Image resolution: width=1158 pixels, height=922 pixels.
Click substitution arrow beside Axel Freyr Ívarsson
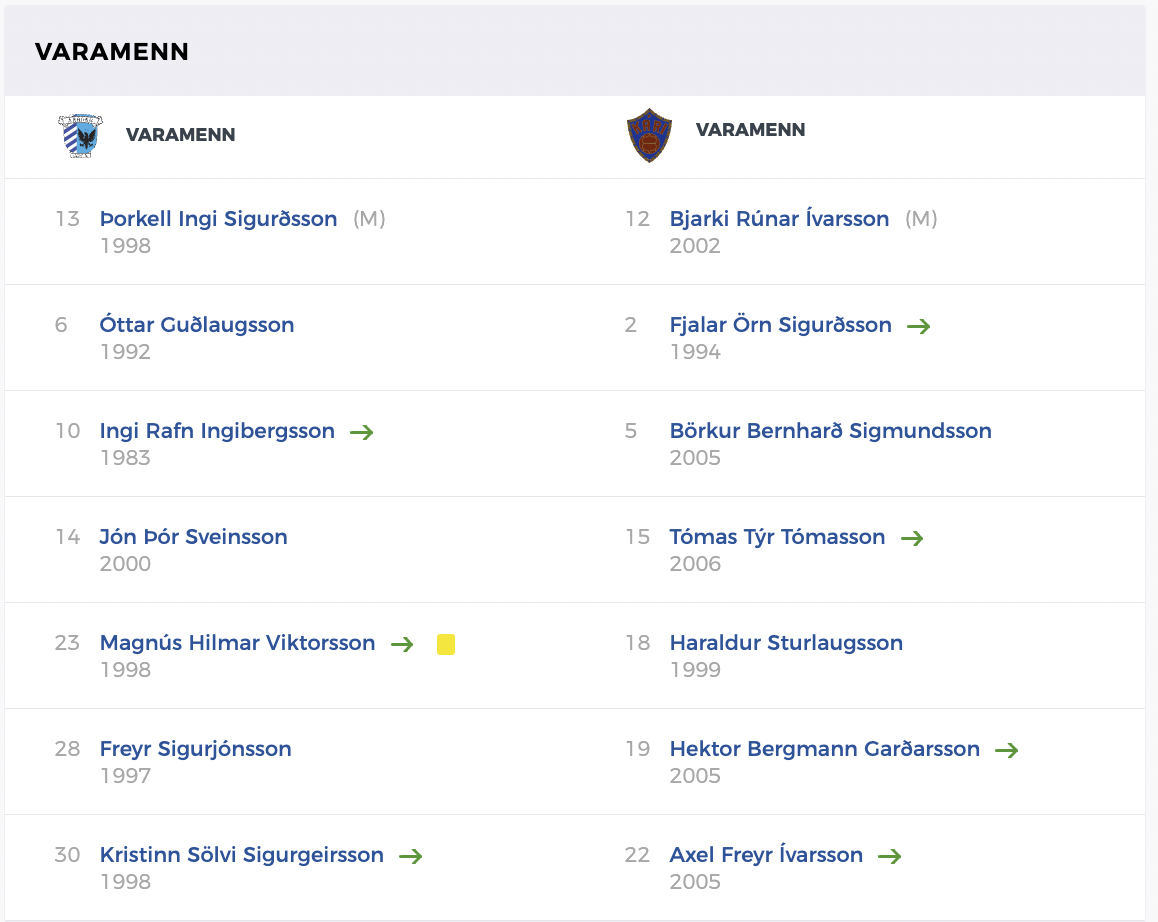pyautogui.click(x=889, y=856)
